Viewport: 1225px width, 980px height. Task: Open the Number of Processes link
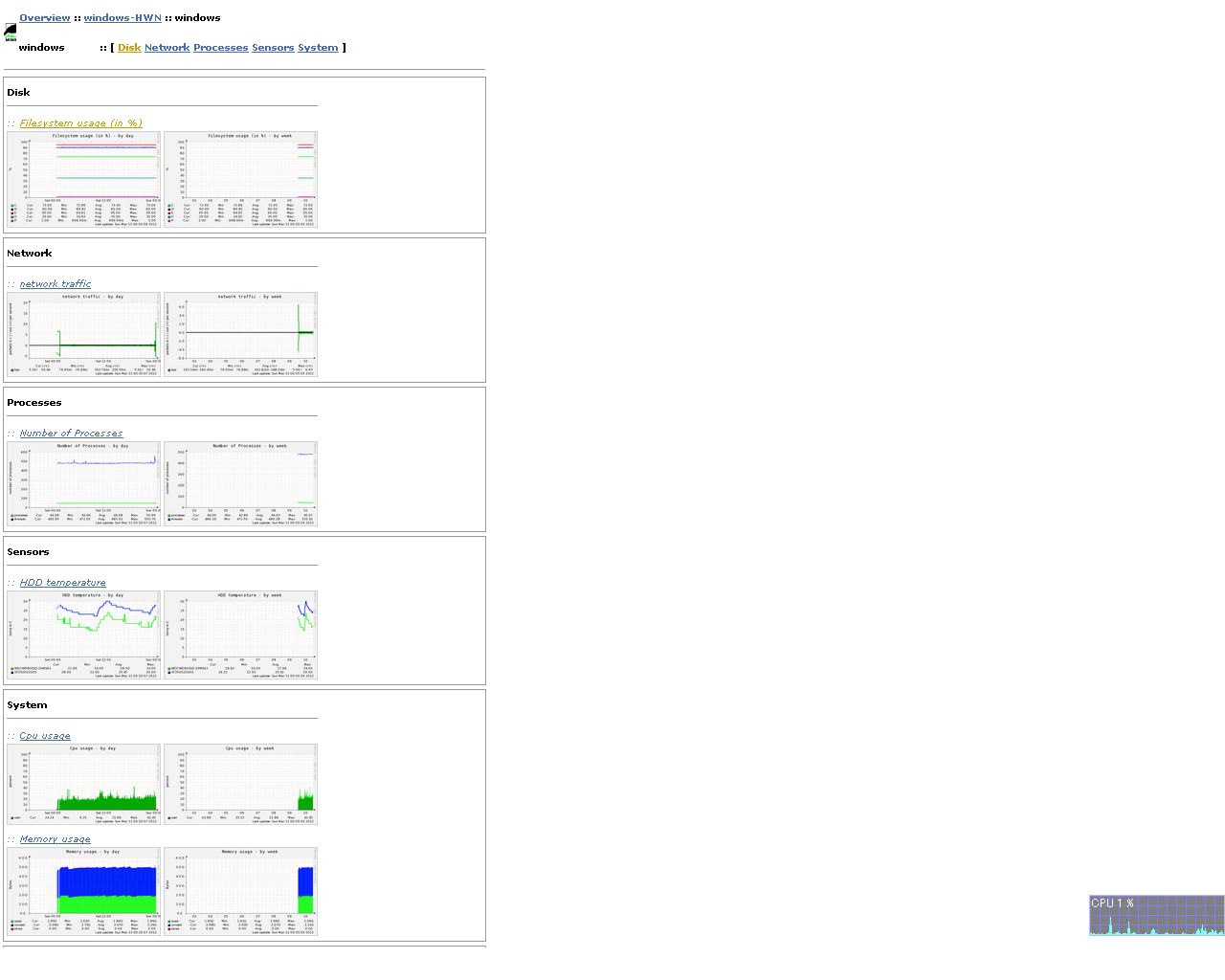pyautogui.click(x=72, y=434)
